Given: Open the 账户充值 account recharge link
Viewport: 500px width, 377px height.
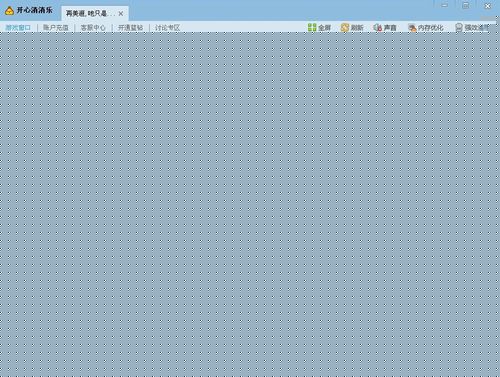Looking at the screenshot, I should pyautogui.click(x=56, y=28).
